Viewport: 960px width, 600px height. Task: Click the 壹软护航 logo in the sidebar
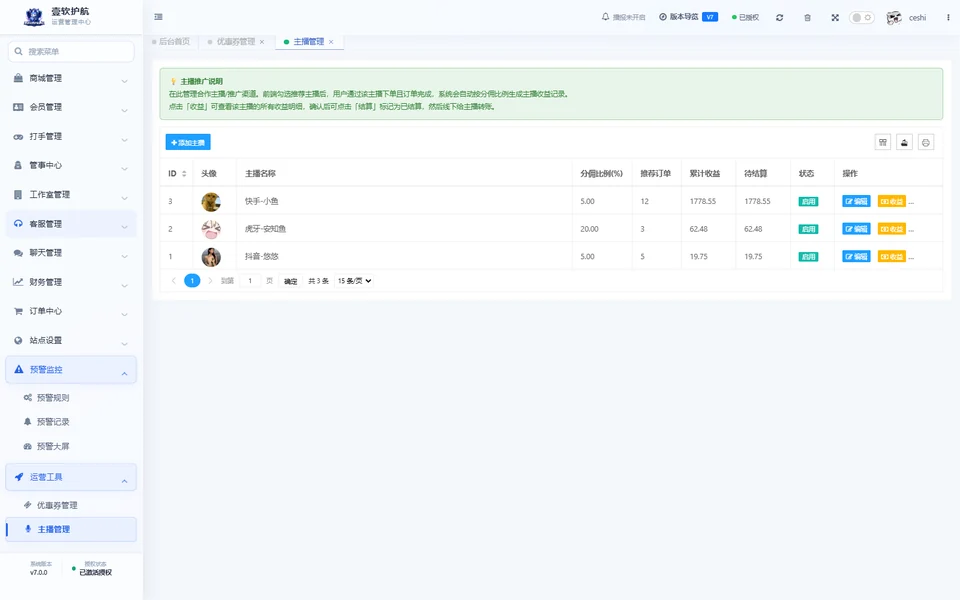(34, 17)
